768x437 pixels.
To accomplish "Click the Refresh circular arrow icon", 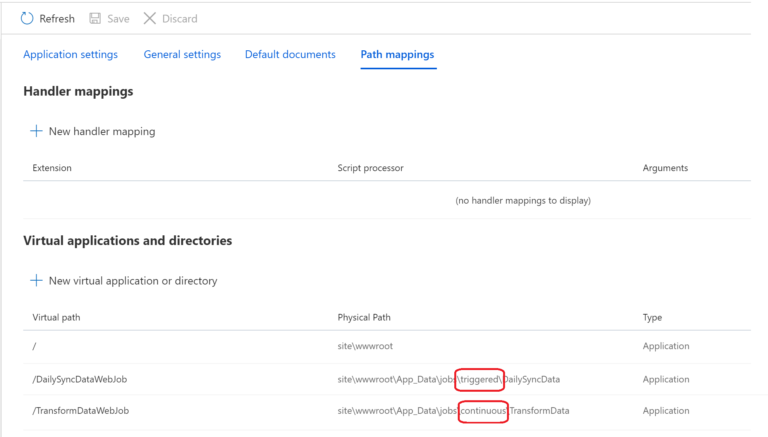I will 27,18.
